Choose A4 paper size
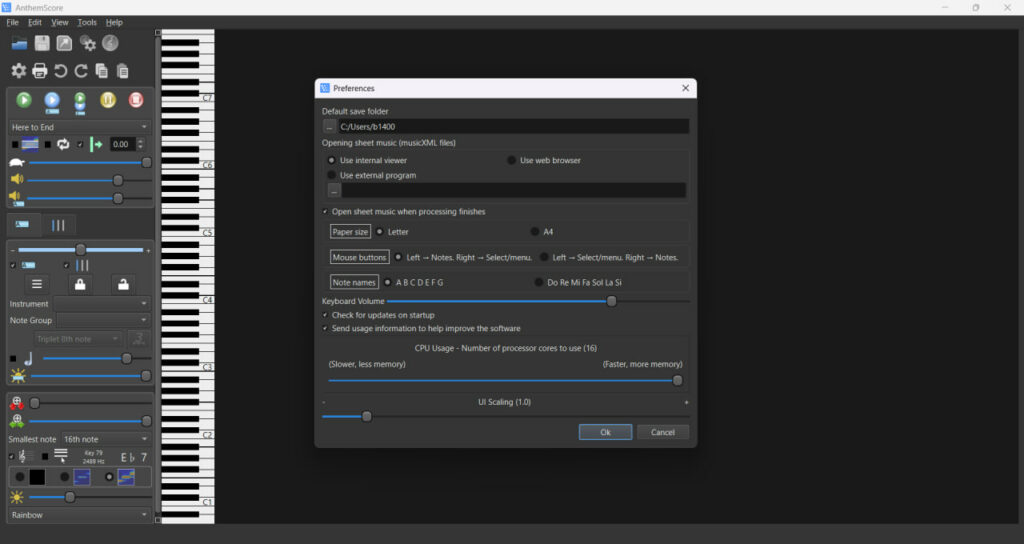This screenshot has width=1024, height=544. (535, 232)
